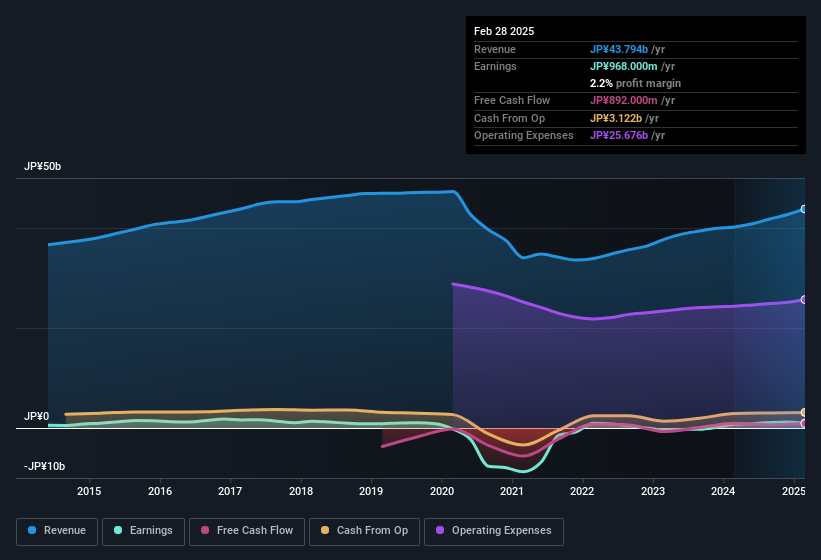Click the Revenue end-point marker on the chart
This screenshot has width=821, height=560.
click(804, 209)
